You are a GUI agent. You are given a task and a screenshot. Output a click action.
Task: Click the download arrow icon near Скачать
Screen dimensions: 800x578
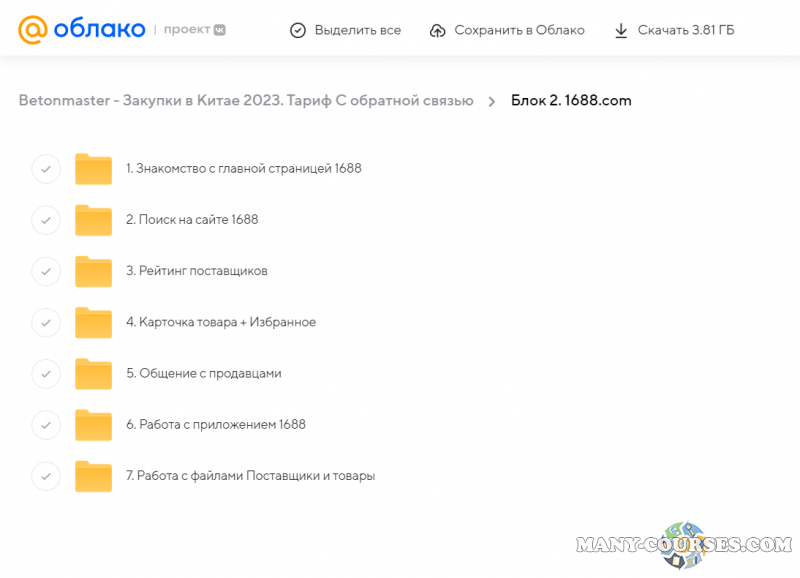tap(624, 30)
